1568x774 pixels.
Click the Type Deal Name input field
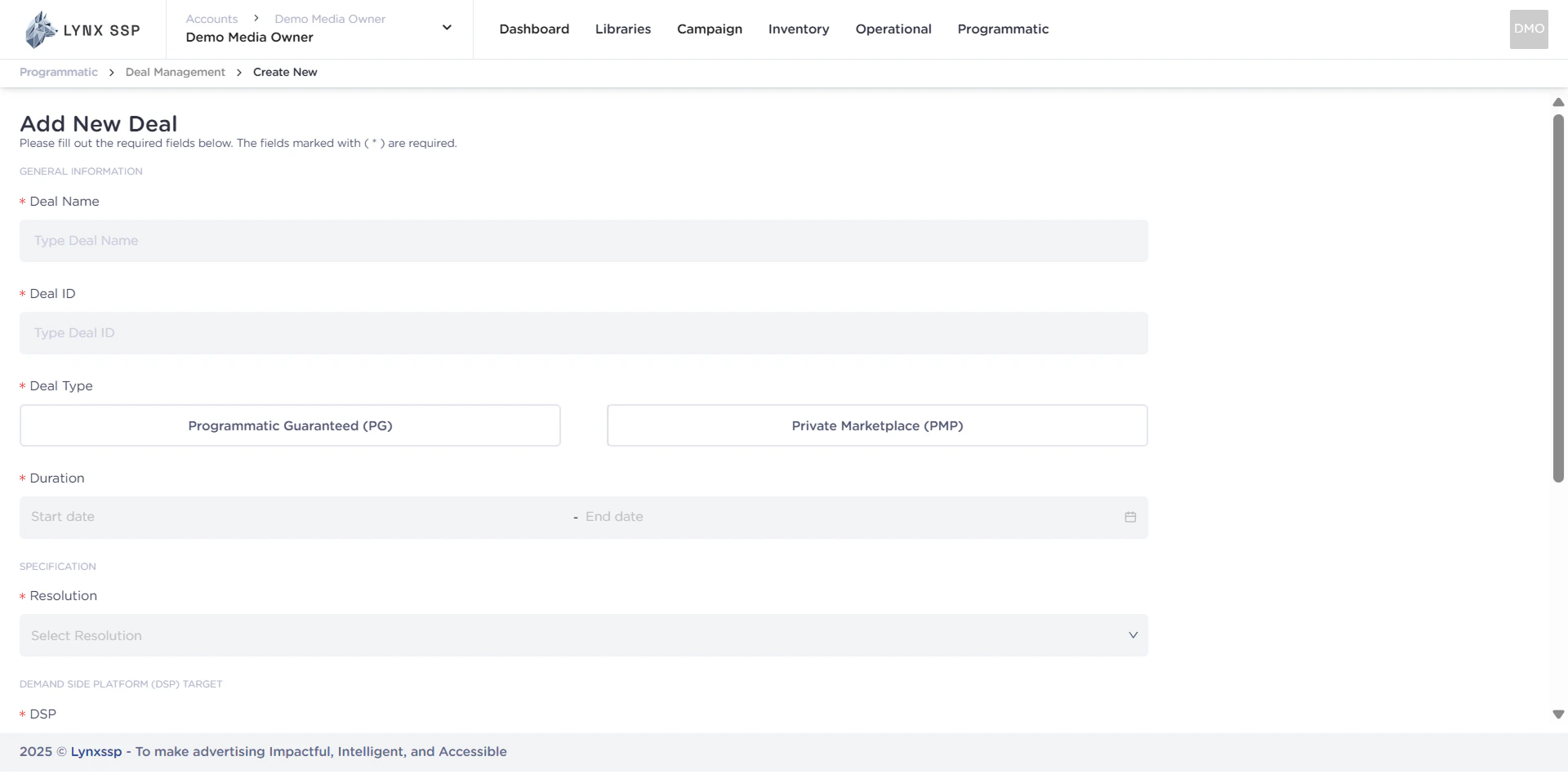coord(583,241)
